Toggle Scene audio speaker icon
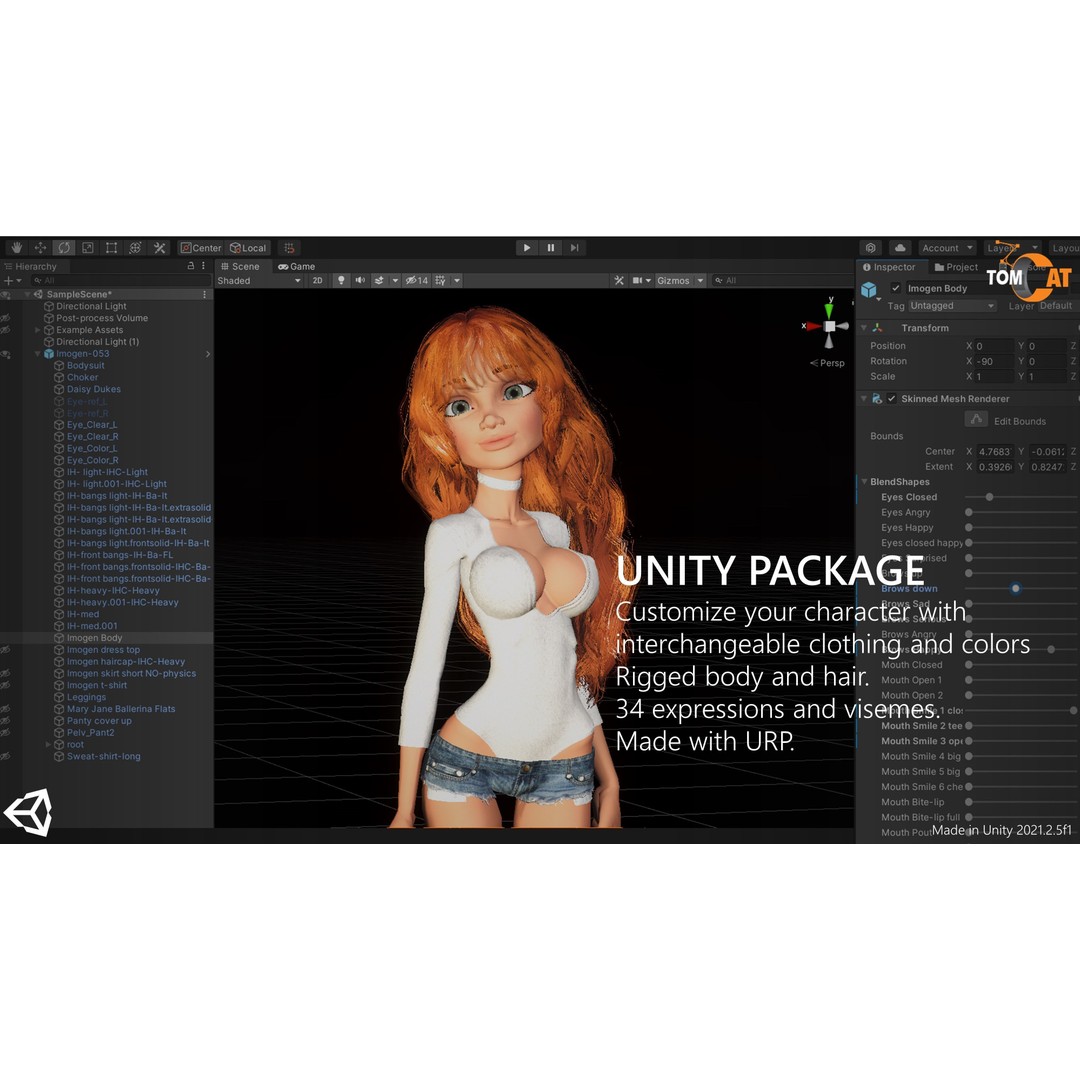Screen dimensions: 1080x1080 coord(360,280)
